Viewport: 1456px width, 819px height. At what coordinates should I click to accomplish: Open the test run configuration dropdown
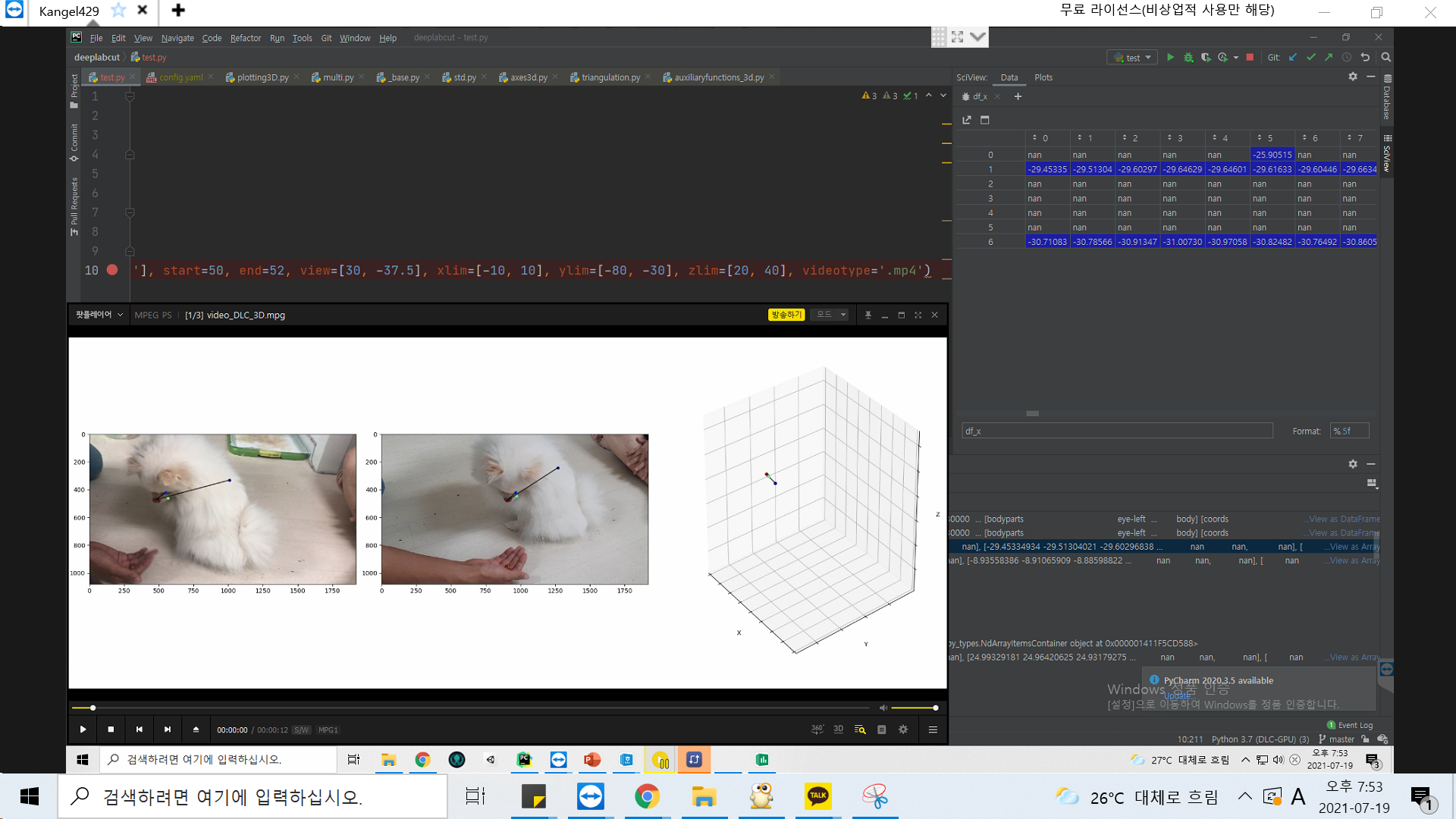click(x=1148, y=57)
